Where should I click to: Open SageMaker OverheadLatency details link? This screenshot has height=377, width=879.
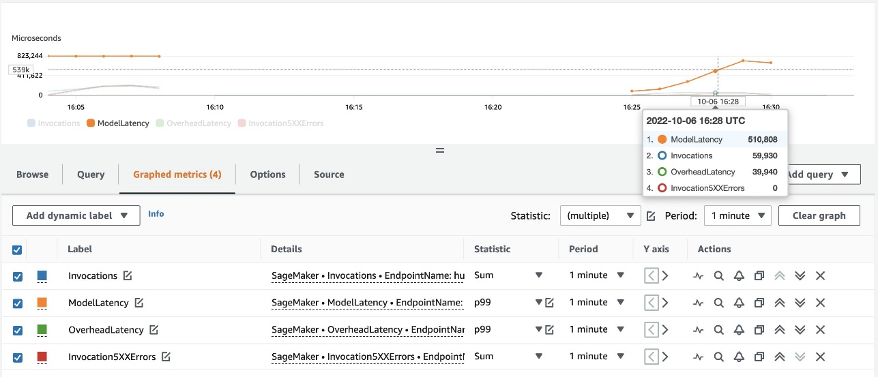pyautogui.click(x=368, y=330)
